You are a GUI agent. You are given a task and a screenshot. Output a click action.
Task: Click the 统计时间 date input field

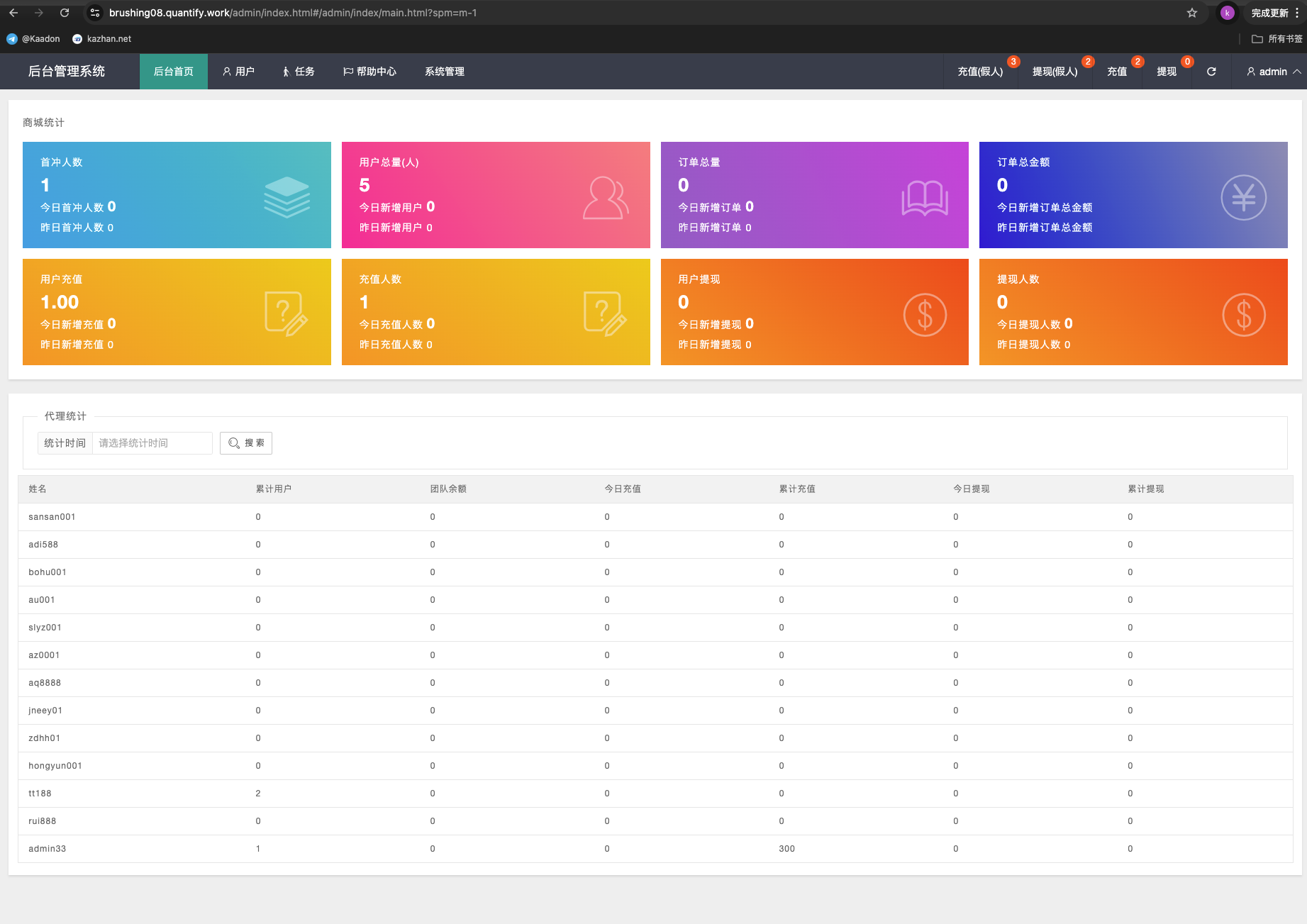[152, 443]
